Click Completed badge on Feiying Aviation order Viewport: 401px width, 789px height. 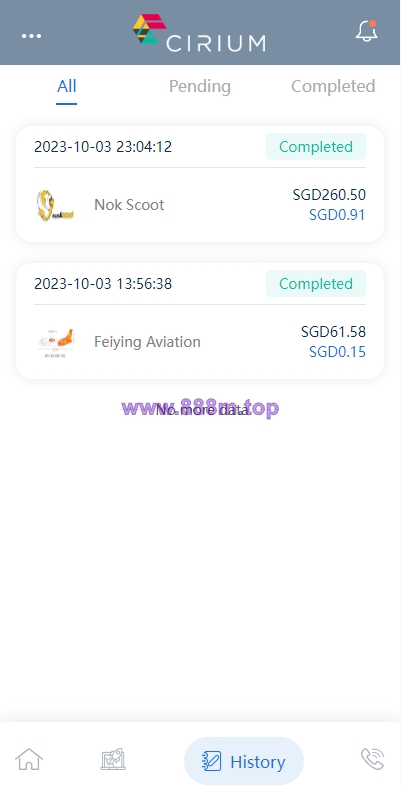(x=316, y=284)
